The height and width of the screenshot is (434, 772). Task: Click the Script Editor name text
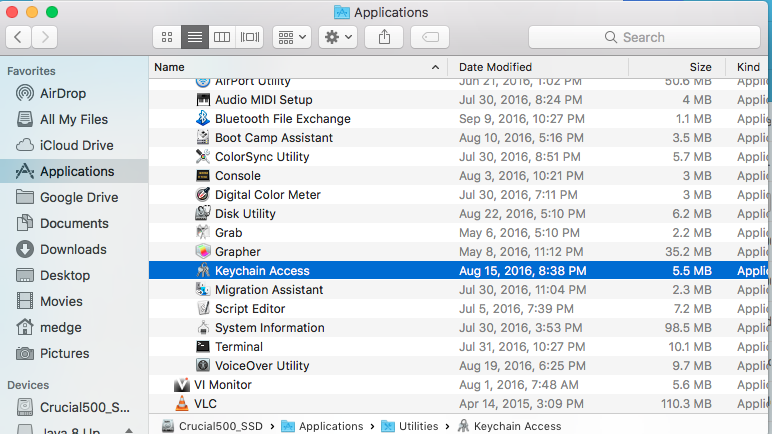[250, 309]
